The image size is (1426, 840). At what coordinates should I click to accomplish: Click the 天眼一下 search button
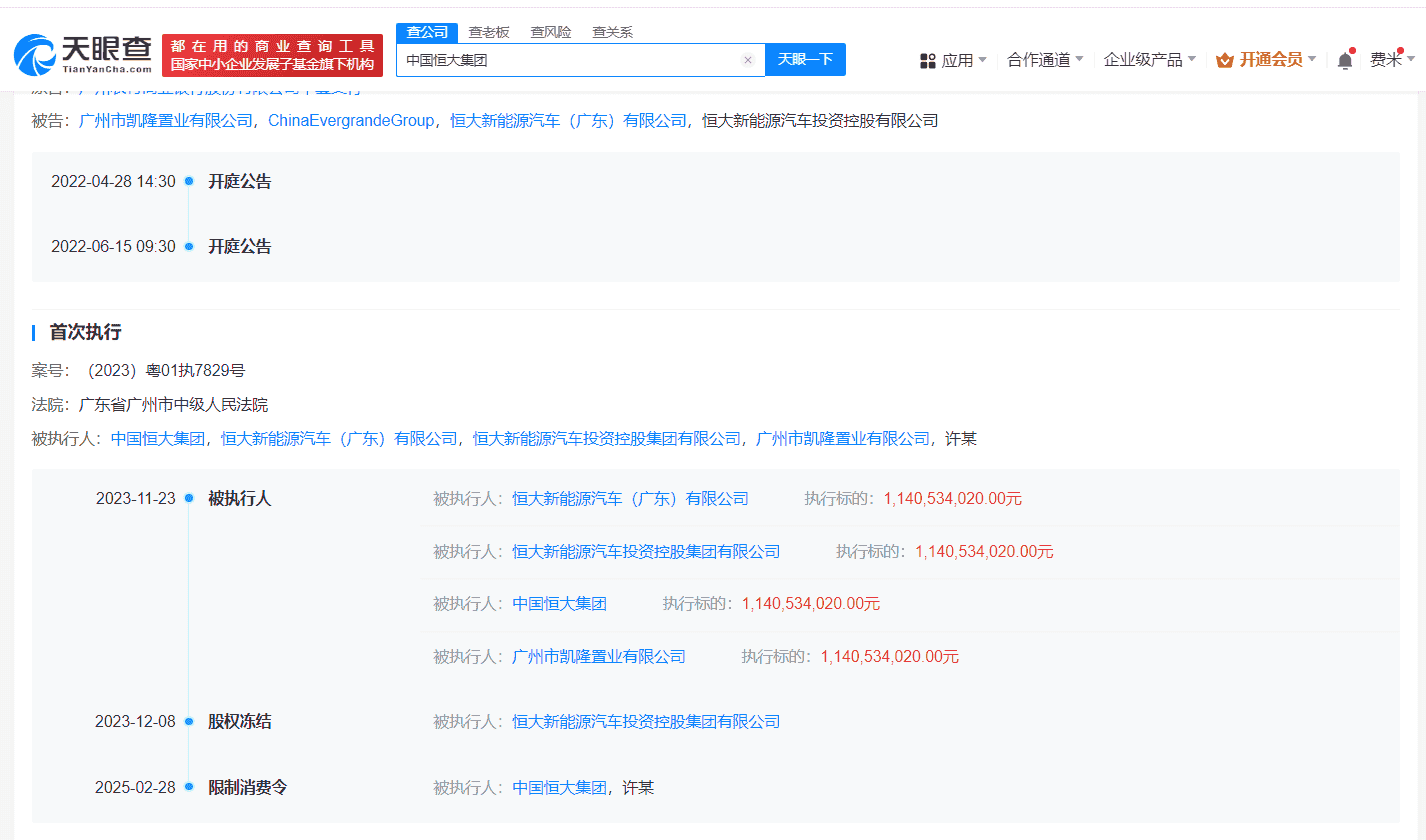coord(806,60)
